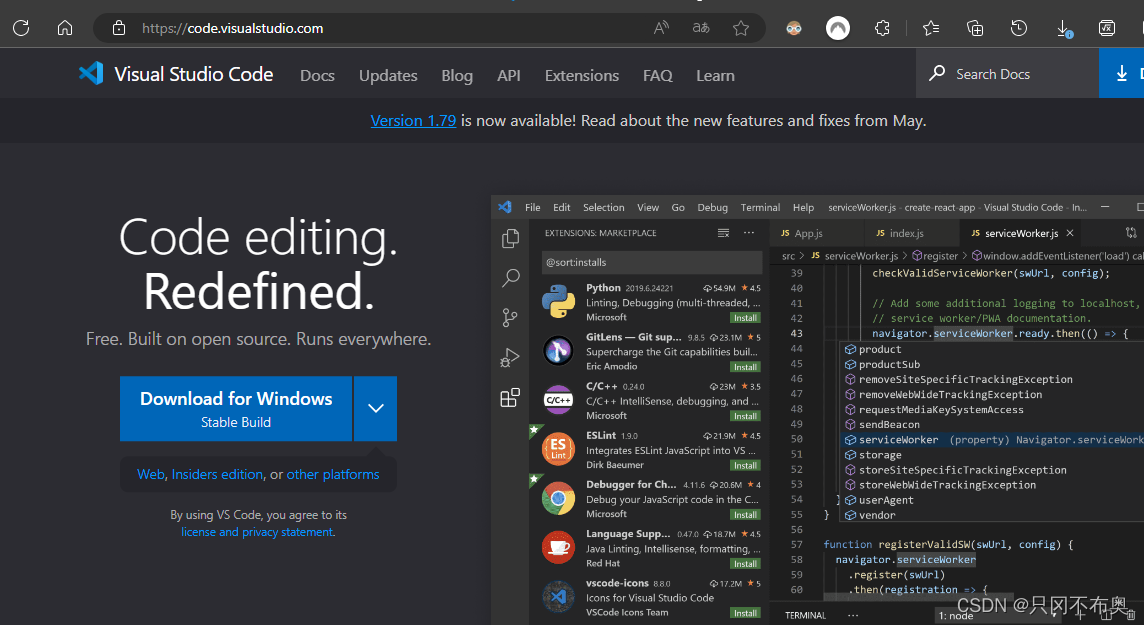Viewport: 1144px width, 625px height.
Task: Open Extensions in site navigation
Action: pos(581,75)
